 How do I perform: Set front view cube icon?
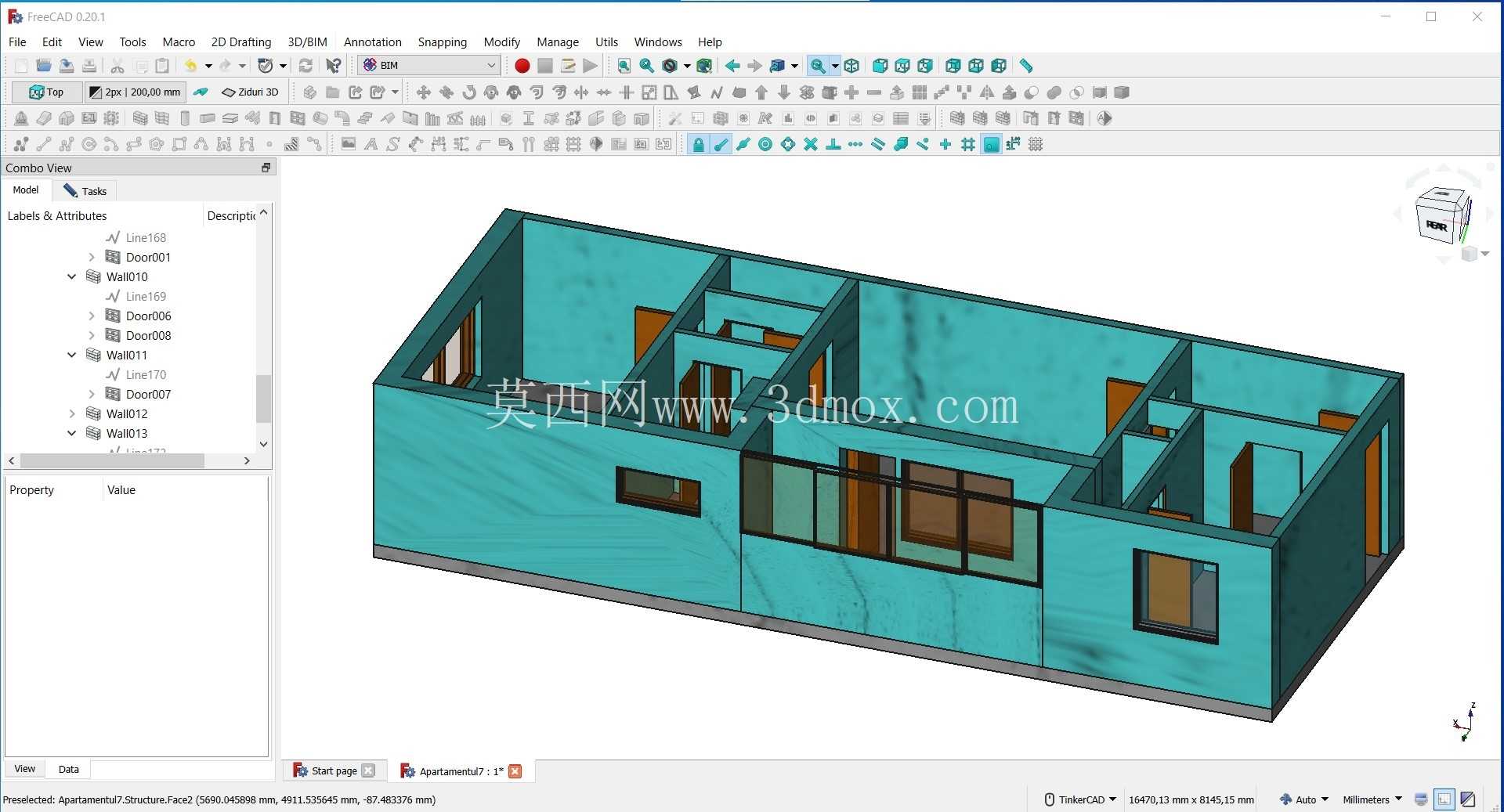click(x=880, y=66)
